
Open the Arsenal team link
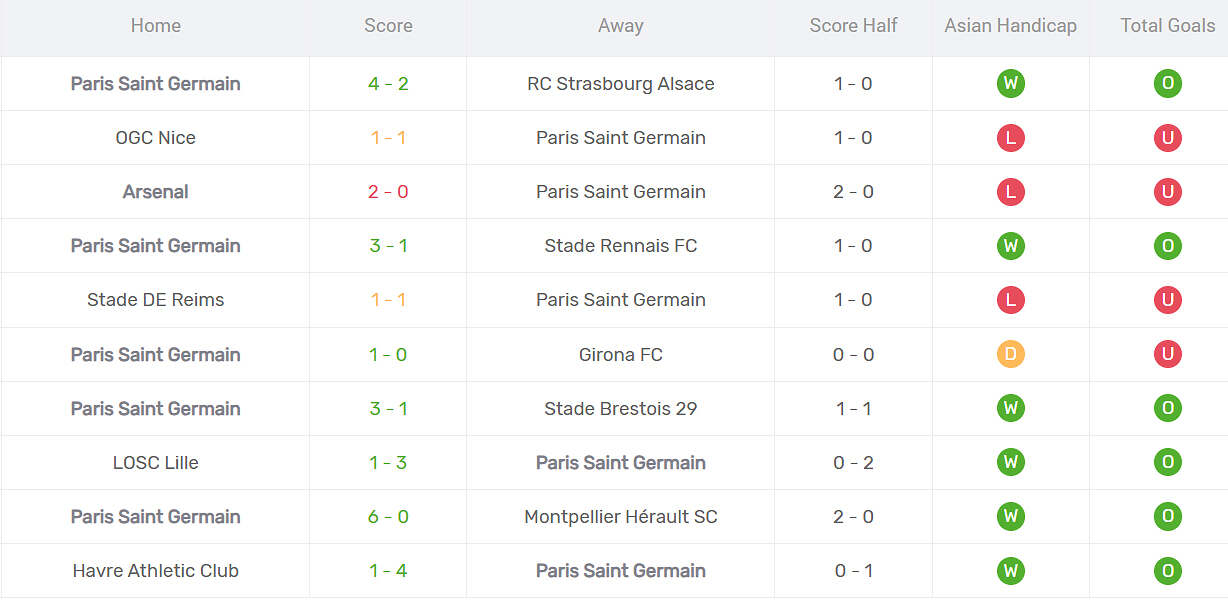156,192
